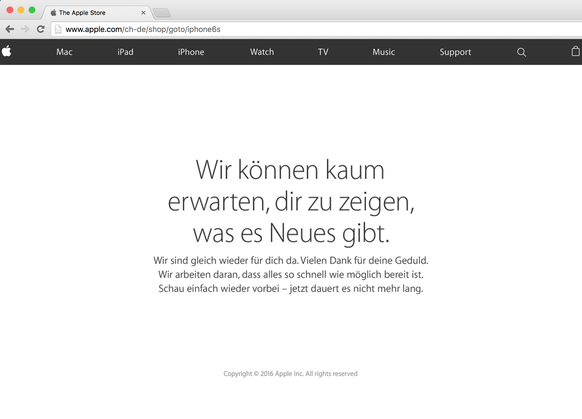Open the iPad navigation link

pos(125,52)
